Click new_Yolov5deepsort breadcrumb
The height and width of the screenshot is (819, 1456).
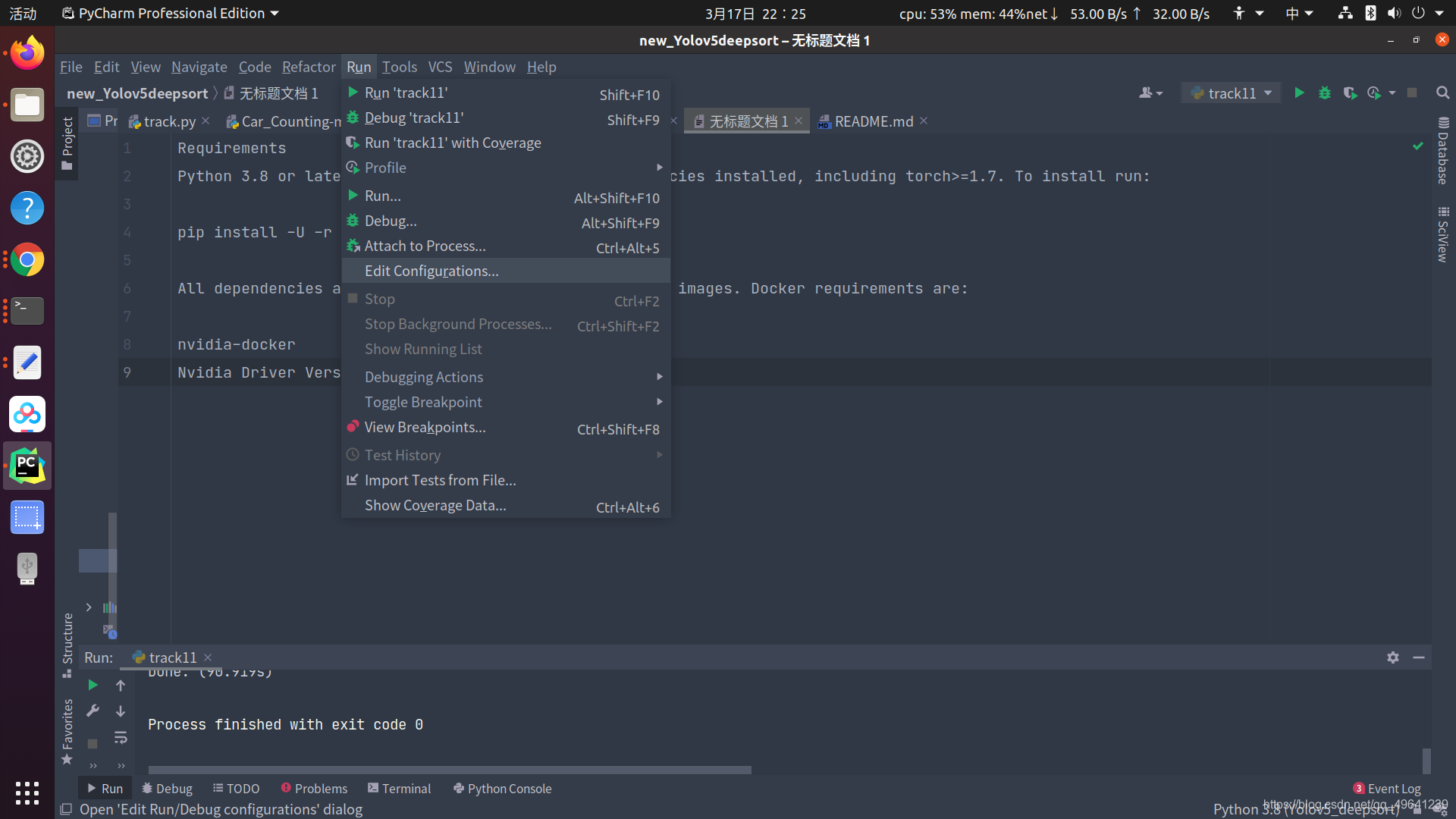pyautogui.click(x=137, y=93)
